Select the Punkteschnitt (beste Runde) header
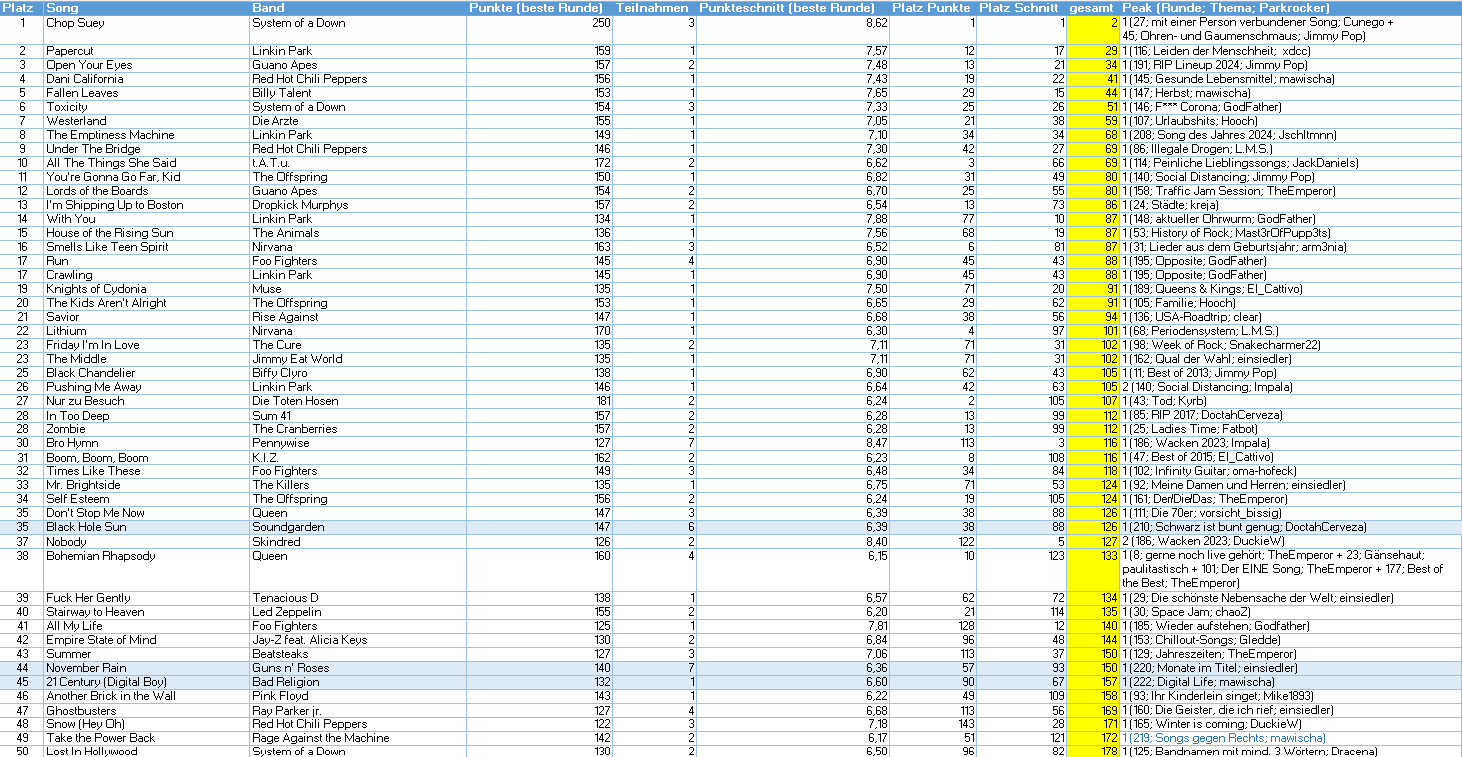 786,8
